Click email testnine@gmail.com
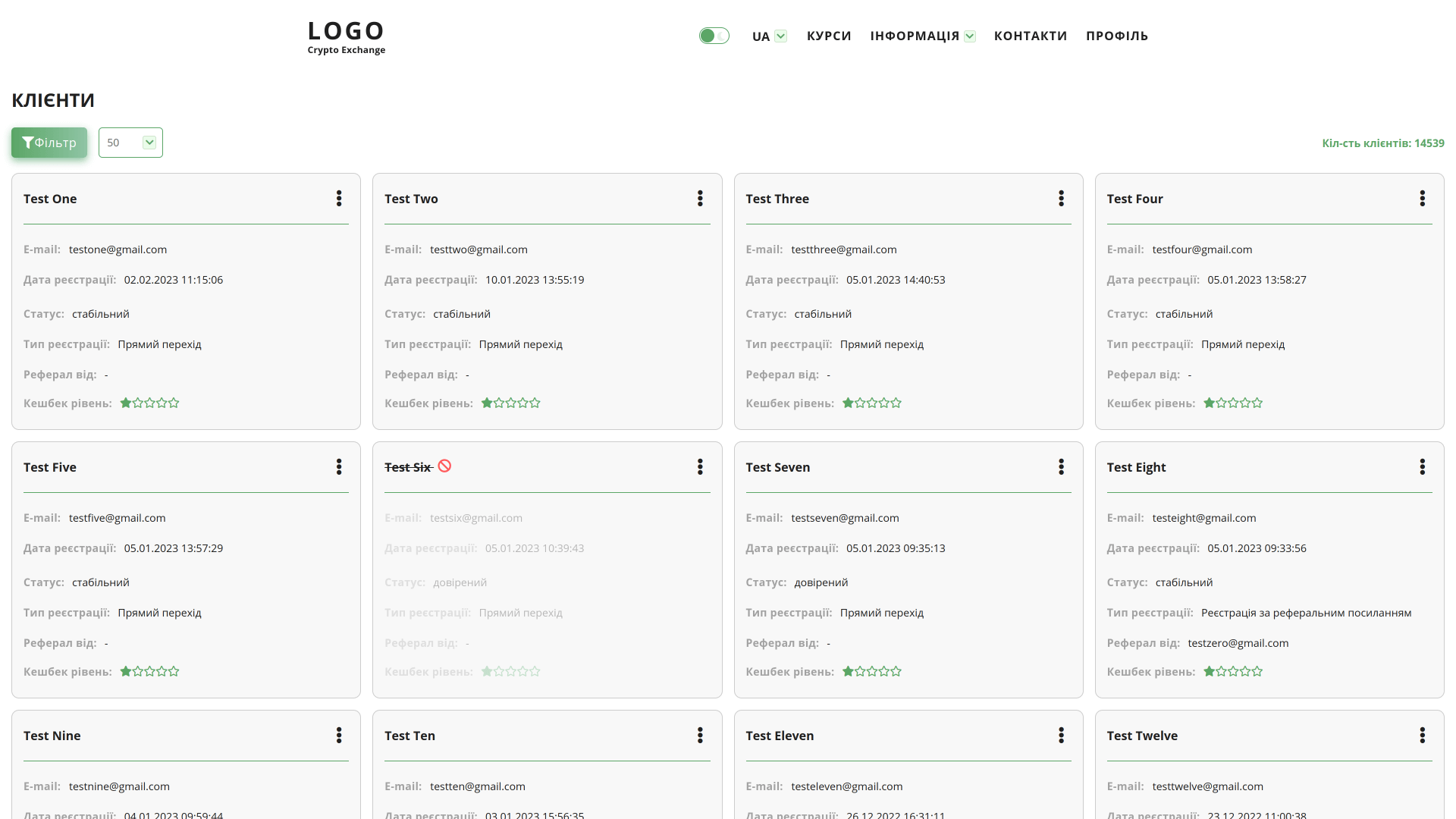The height and width of the screenshot is (819, 1456). pyautogui.click(x=119, y=786)
